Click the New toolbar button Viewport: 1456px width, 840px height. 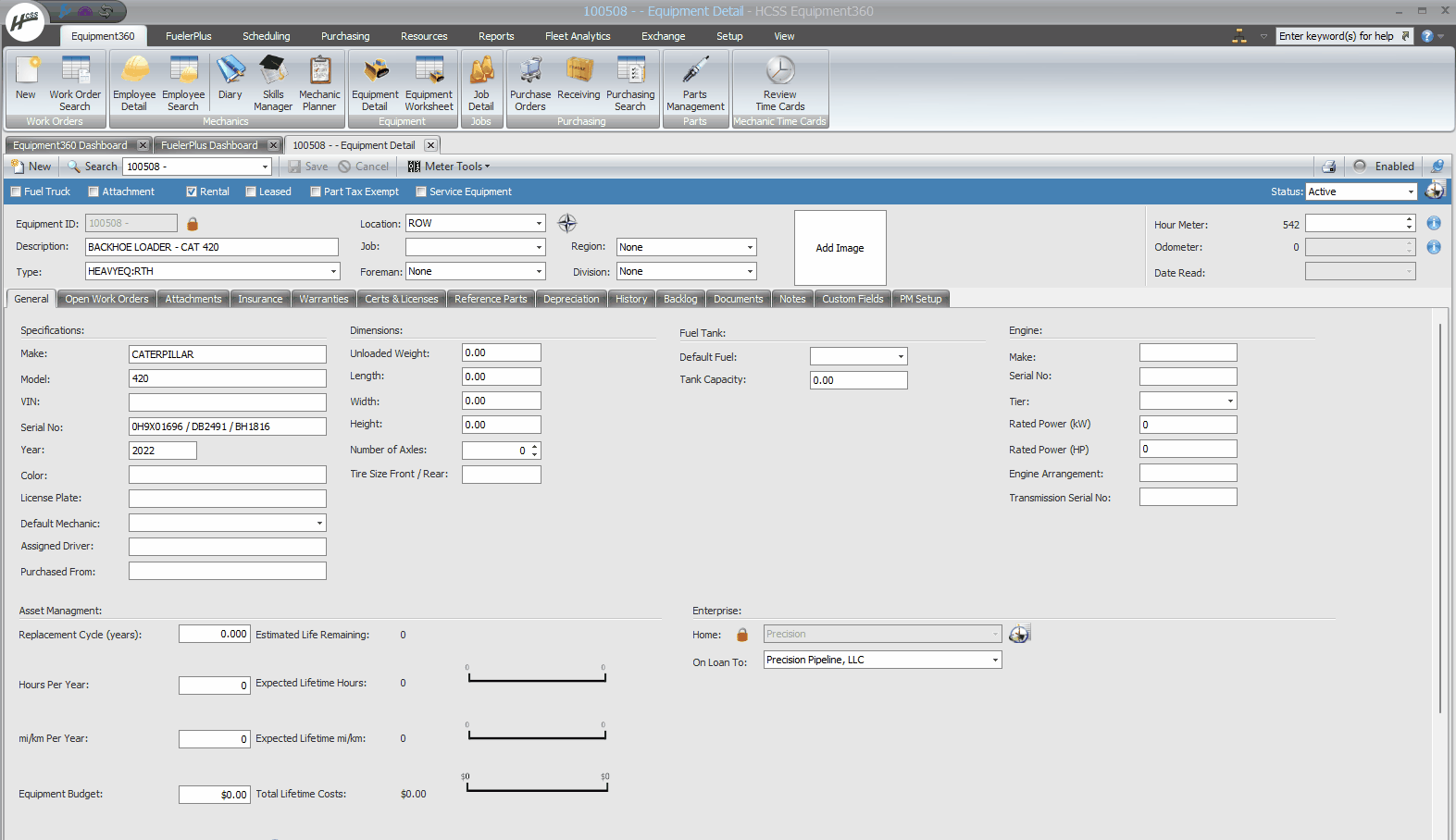31,167
